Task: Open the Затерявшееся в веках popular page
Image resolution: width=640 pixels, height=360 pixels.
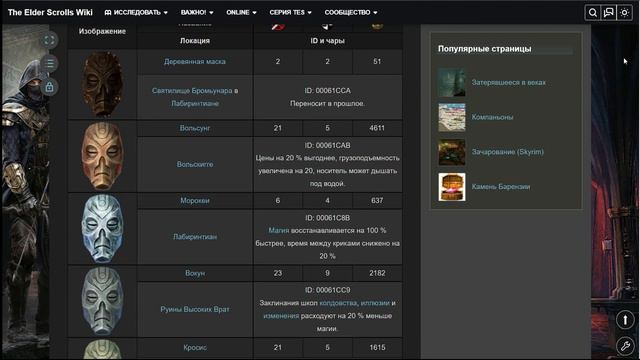Action: pyautogui.click(x=509, y=82)
